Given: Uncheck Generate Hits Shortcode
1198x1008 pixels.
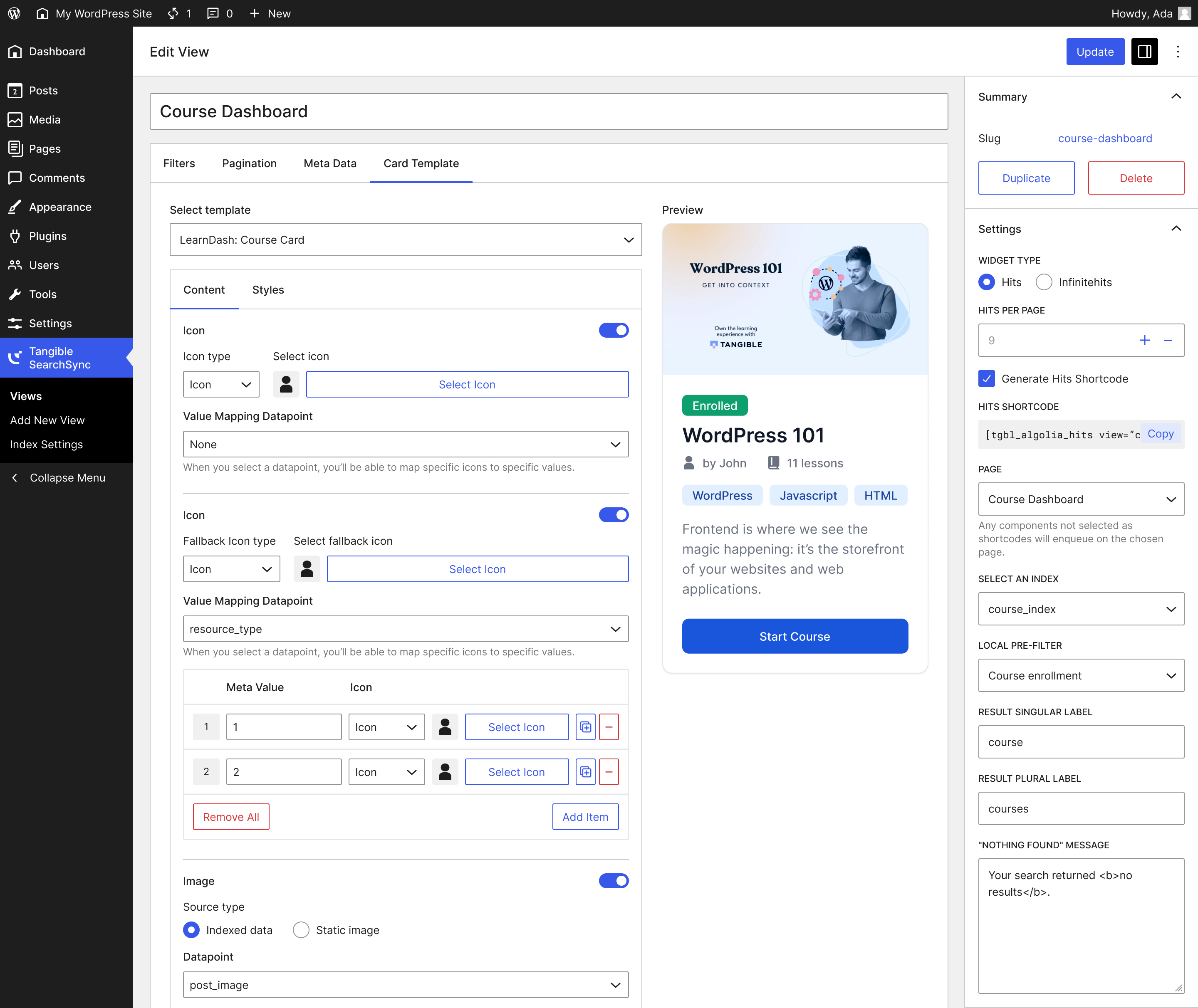Looking at the screenshot, I should coord(987,379).
